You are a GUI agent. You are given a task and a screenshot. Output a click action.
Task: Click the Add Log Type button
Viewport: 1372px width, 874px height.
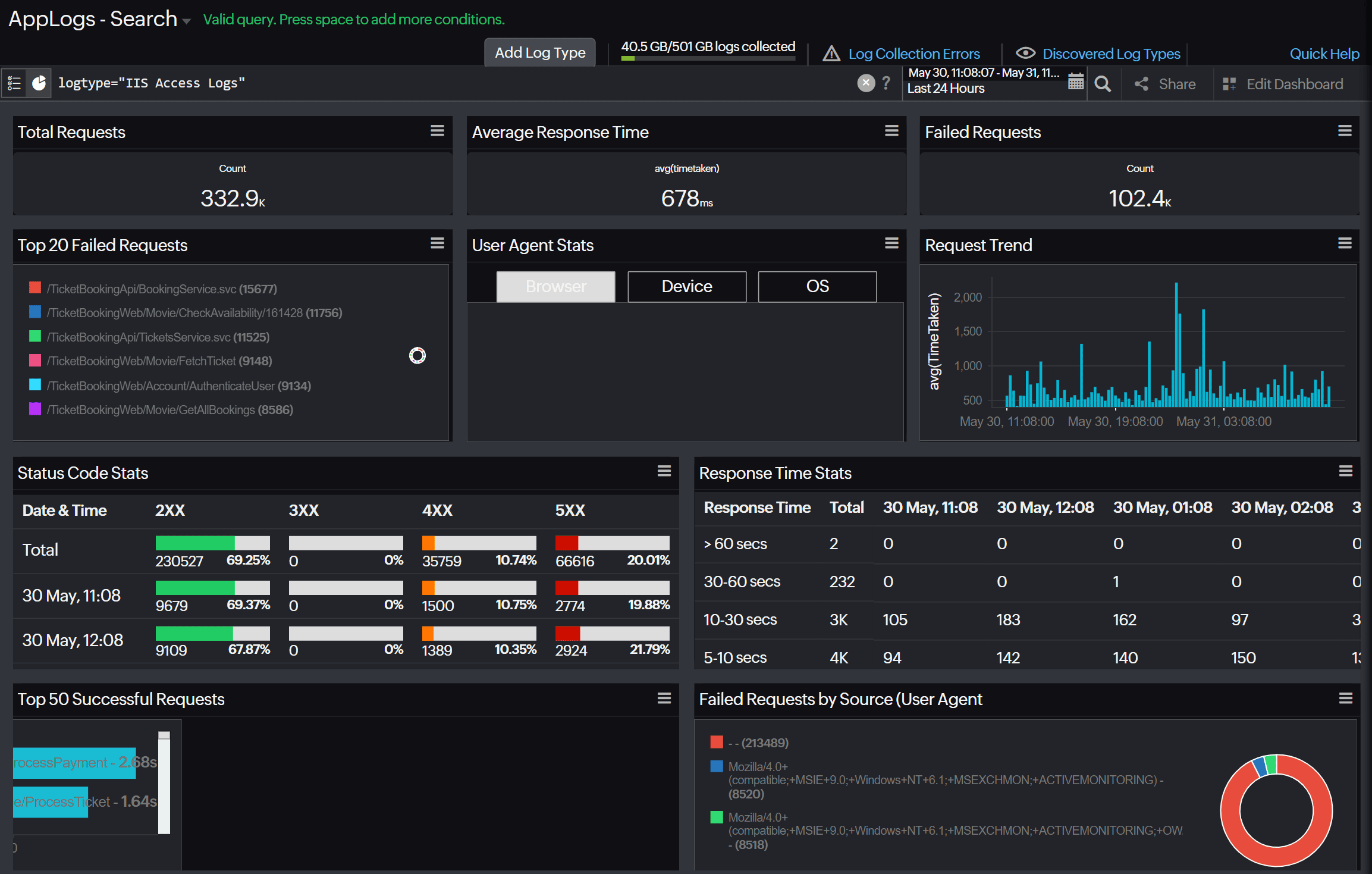coord(539,52)
